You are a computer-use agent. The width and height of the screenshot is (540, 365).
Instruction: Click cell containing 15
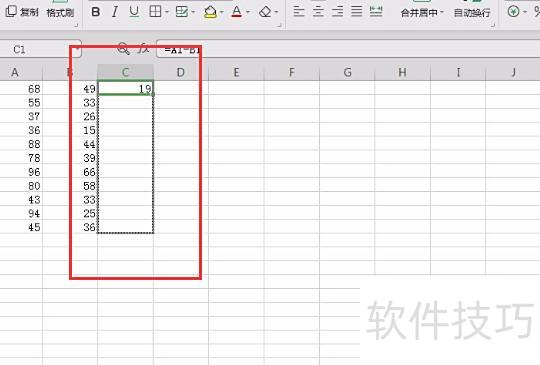[x=70, y=130]
